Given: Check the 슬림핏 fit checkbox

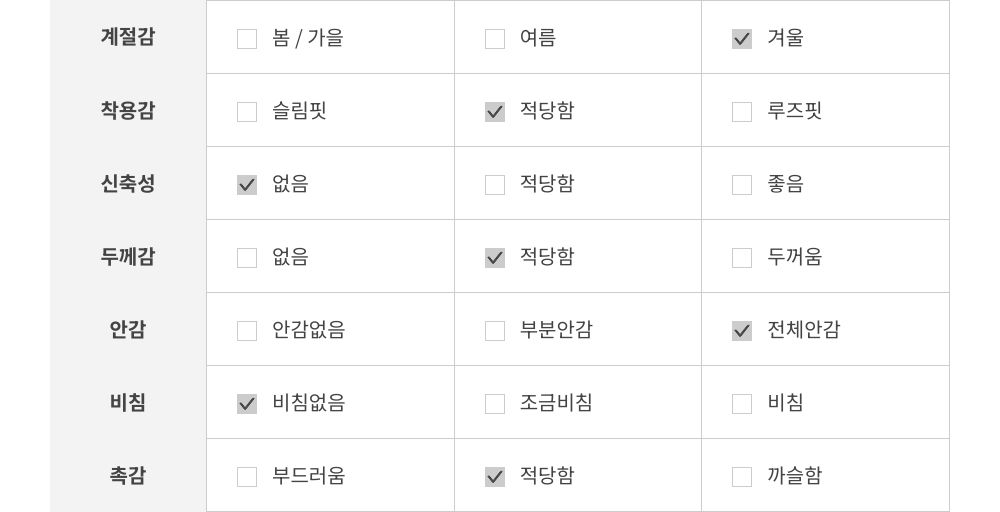Looking at the screenshot, I should pyautogui.click(x=247, y=112).
